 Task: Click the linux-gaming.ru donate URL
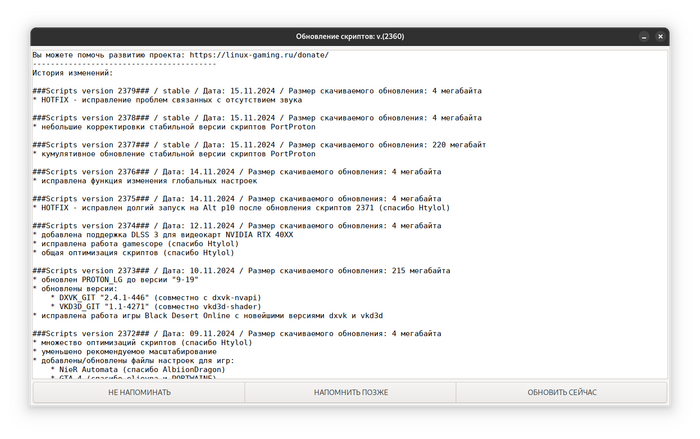258,55
